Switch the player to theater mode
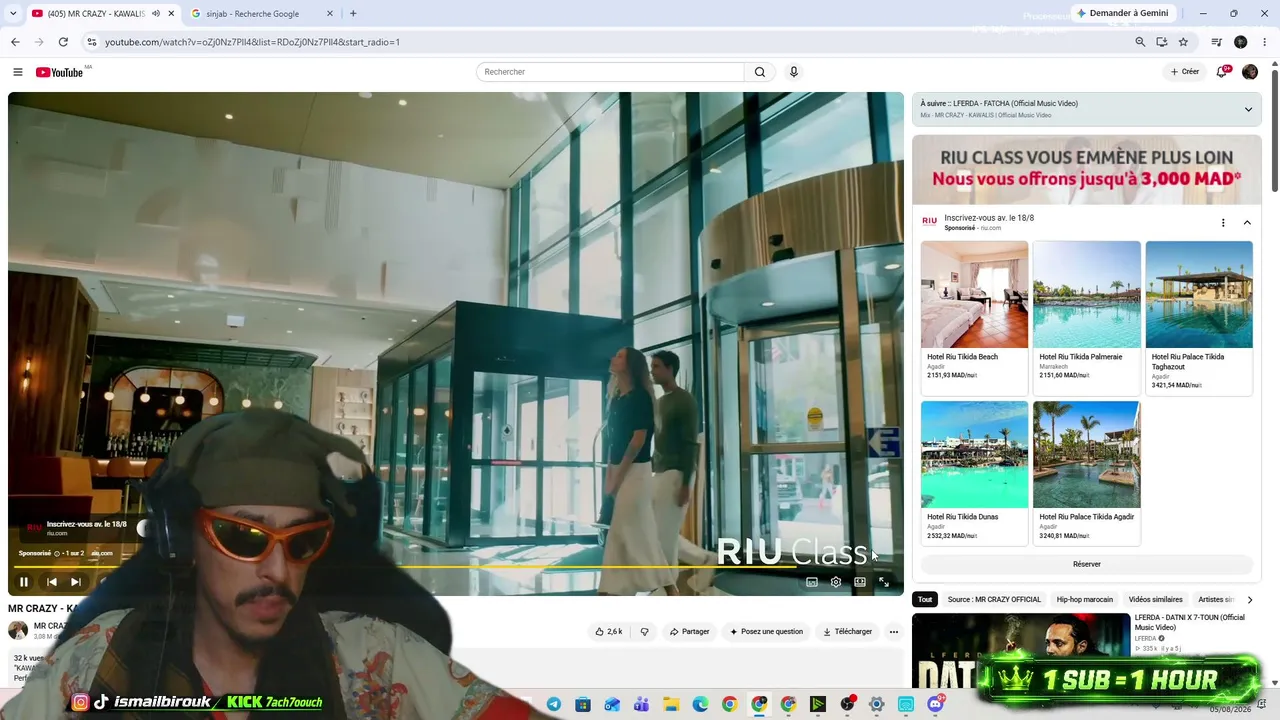This screenshot has height=720, width=1280. point(860,582)
